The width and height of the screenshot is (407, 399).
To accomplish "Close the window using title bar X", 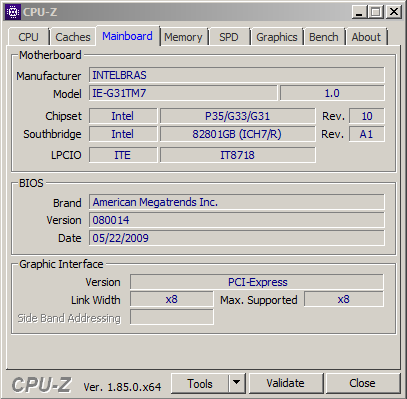I will [394, 12].
